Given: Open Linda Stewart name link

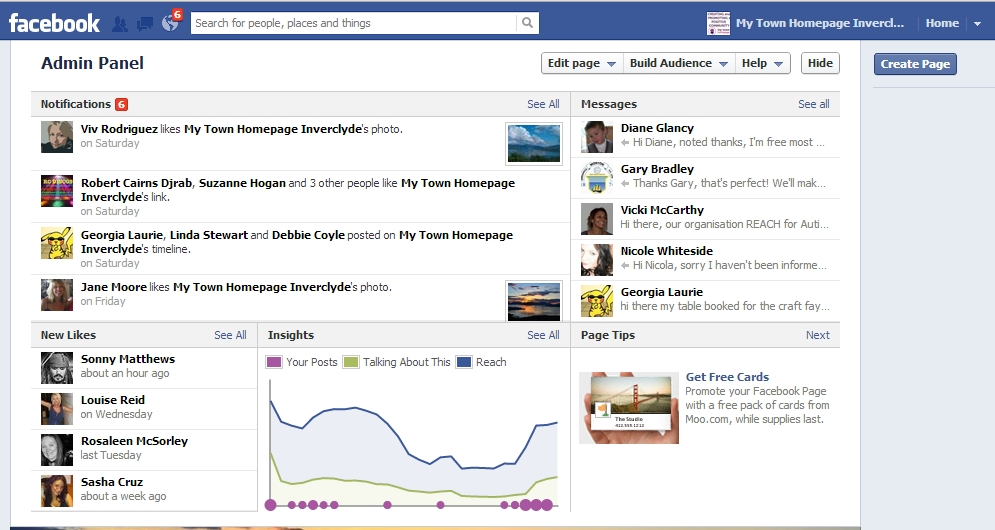Looking at the screenshot, I should click(209, 235).
